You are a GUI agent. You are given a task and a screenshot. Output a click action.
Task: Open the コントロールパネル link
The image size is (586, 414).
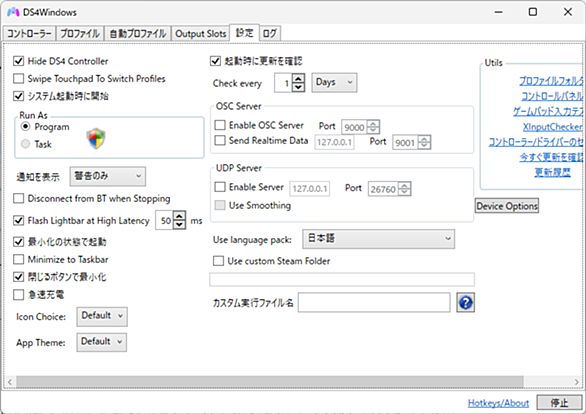point(552,96)
